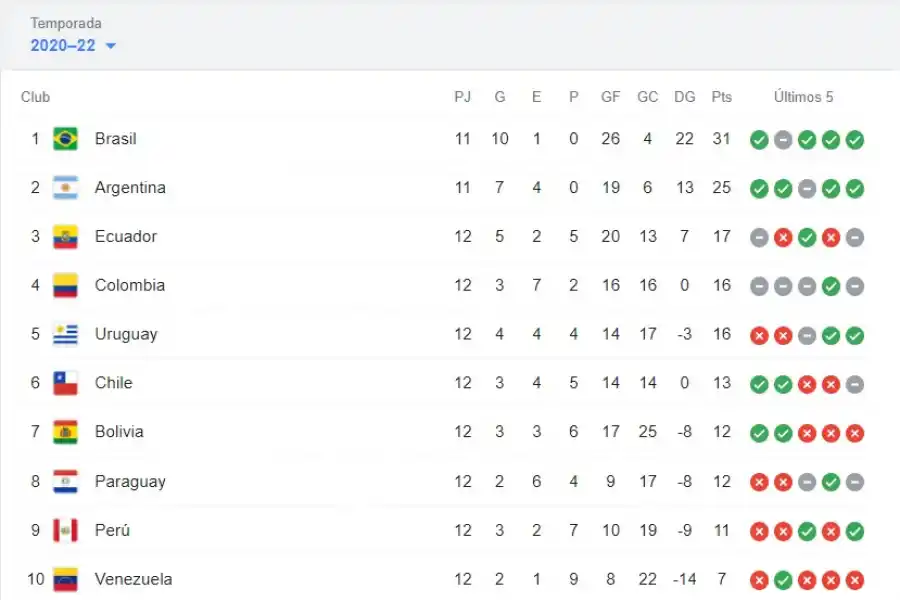Open the Brasil team link
Screen dimensions: 900x600
115,139
